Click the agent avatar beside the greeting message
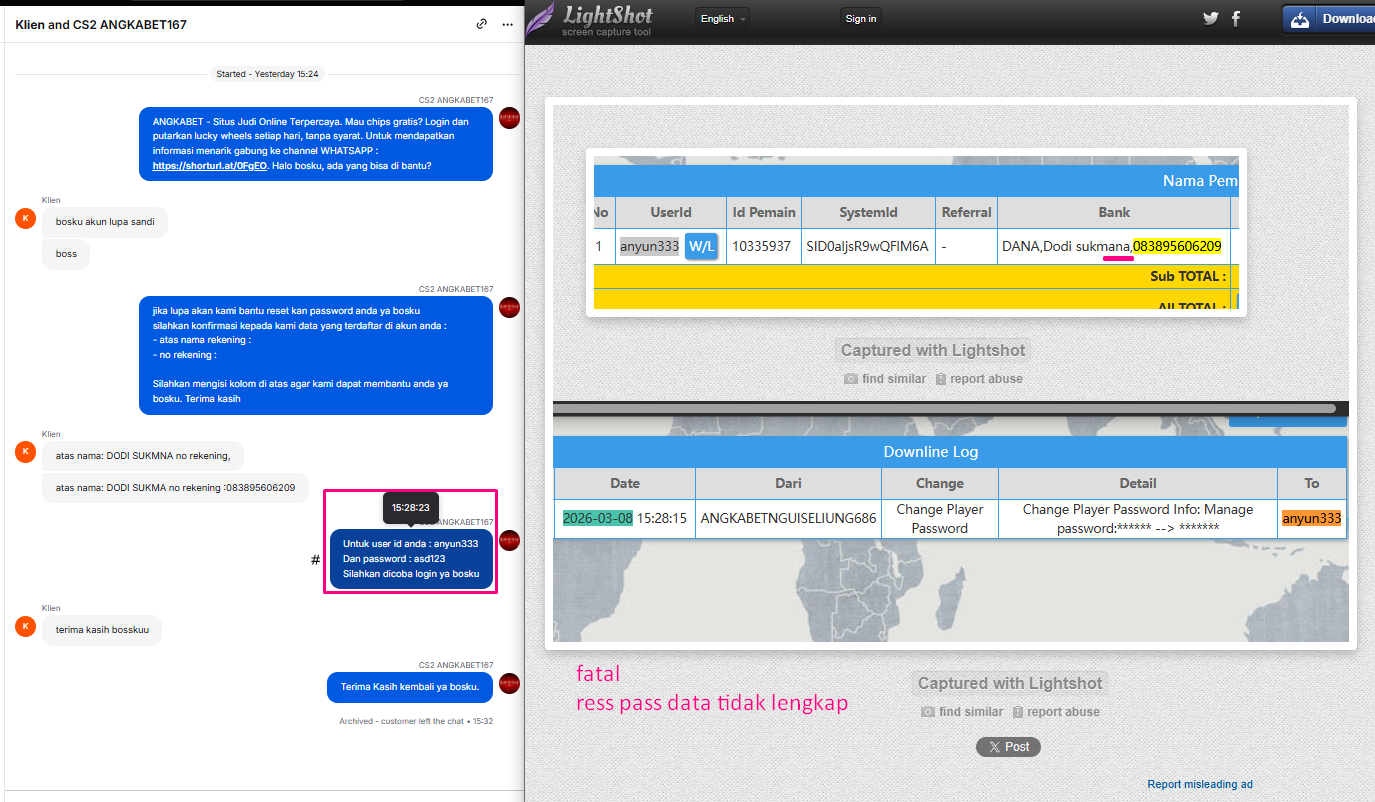 pos(510,117)
